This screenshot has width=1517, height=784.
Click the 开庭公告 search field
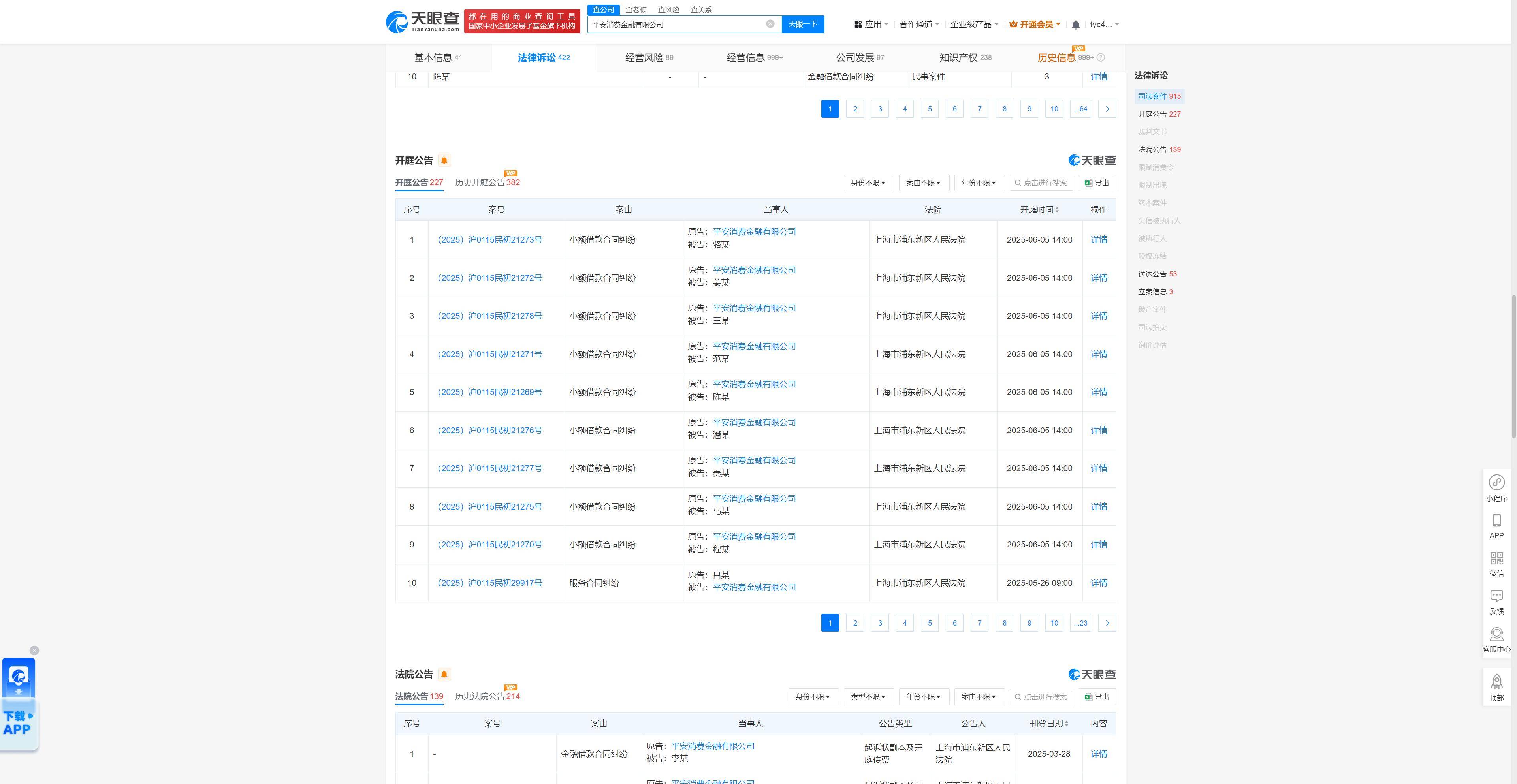click(1041, 182)
